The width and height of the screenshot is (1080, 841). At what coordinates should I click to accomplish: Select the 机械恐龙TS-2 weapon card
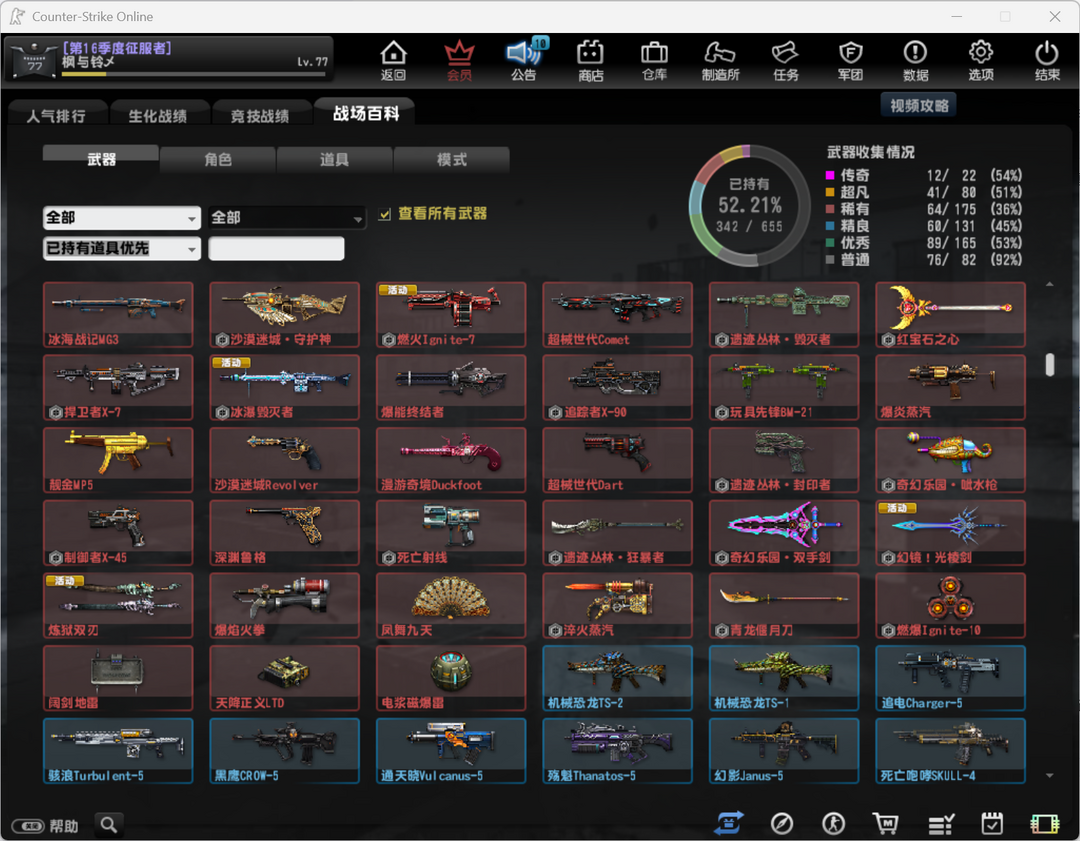coord(617,678)
